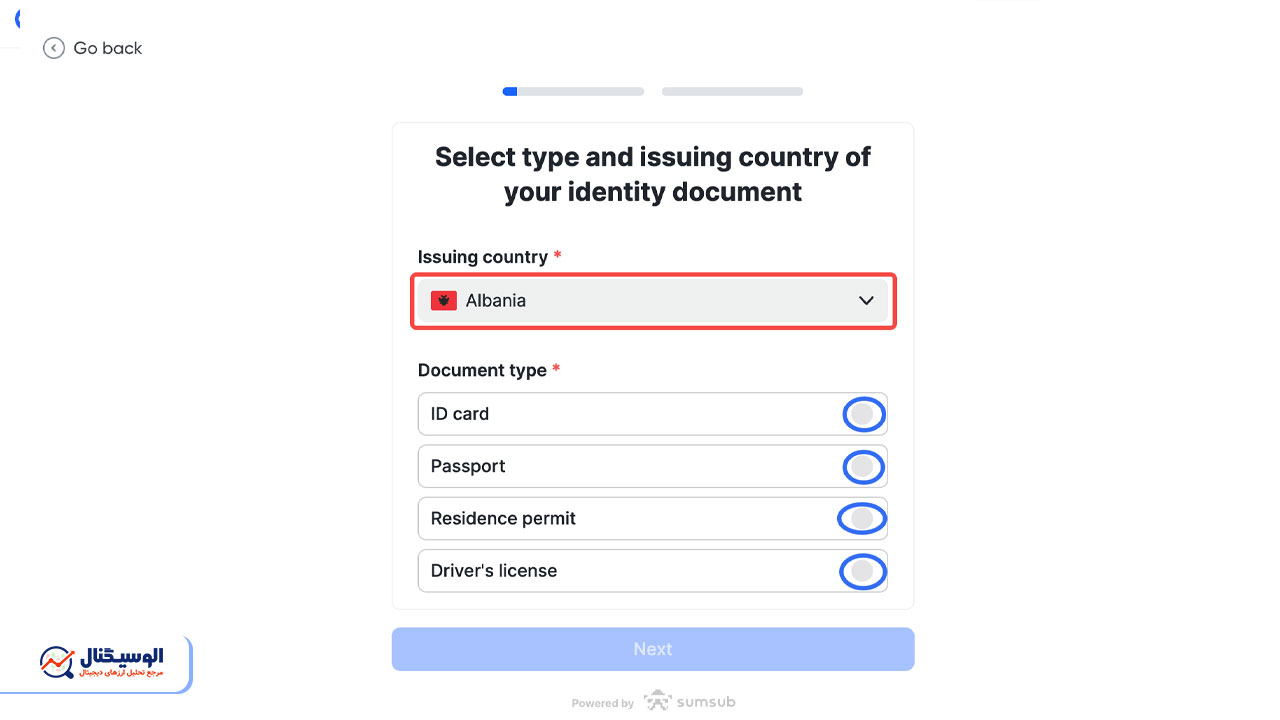Click the Go back arrow icon

tap(54, 48)
